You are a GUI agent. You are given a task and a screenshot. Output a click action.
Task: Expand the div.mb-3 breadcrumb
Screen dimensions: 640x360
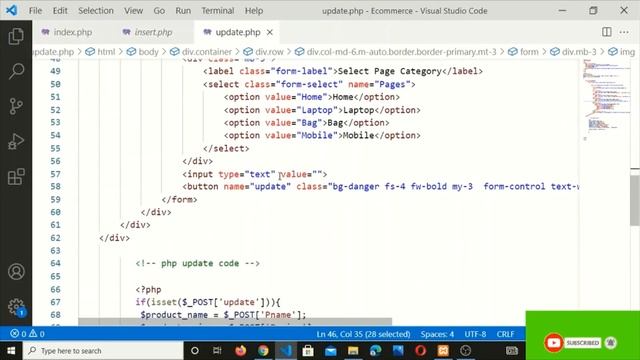(573, 52)
